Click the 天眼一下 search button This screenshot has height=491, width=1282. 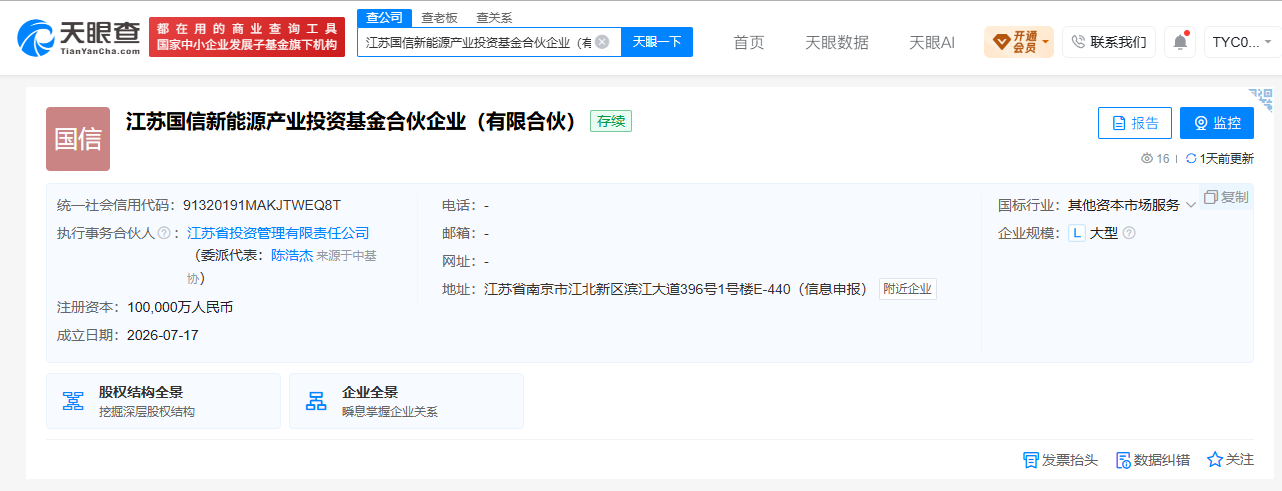click(657, 42)
